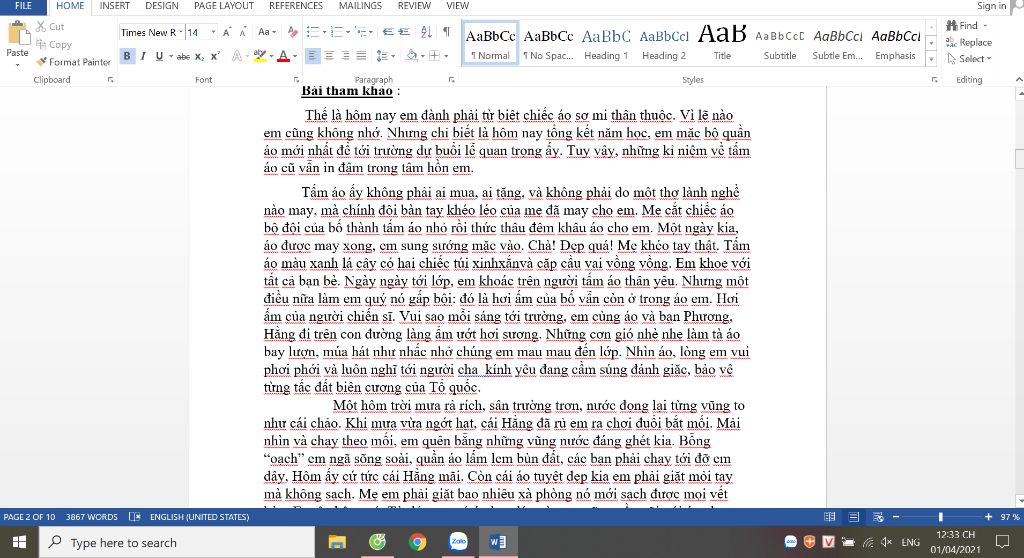Toggle align left
Viewport: 1024px width, 558px height.
pos(312,56)
